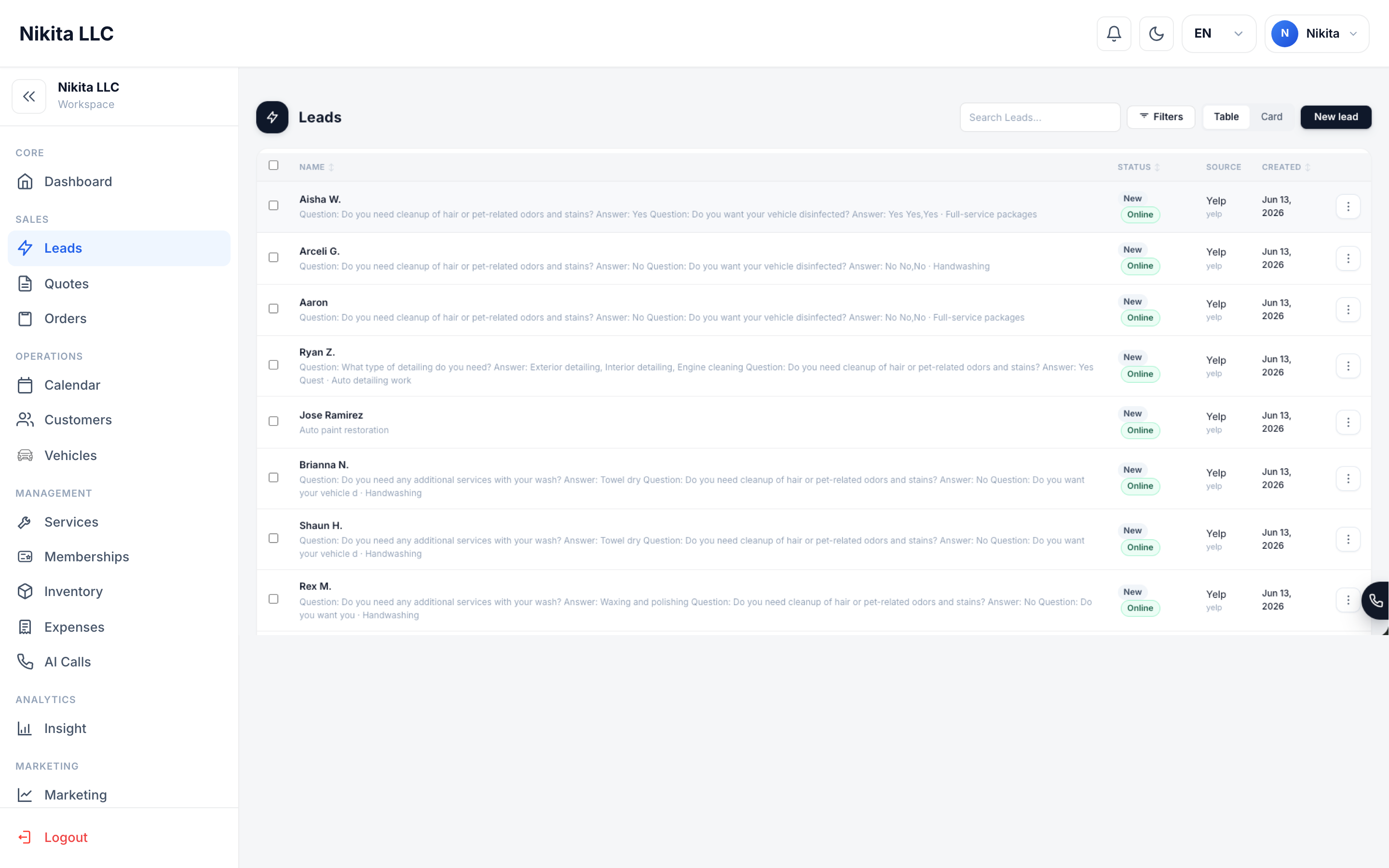Select the Arceli G. lead checkbox
Image resolution: width=1389 pixels, height=868 pixels.
pos(273,257)
